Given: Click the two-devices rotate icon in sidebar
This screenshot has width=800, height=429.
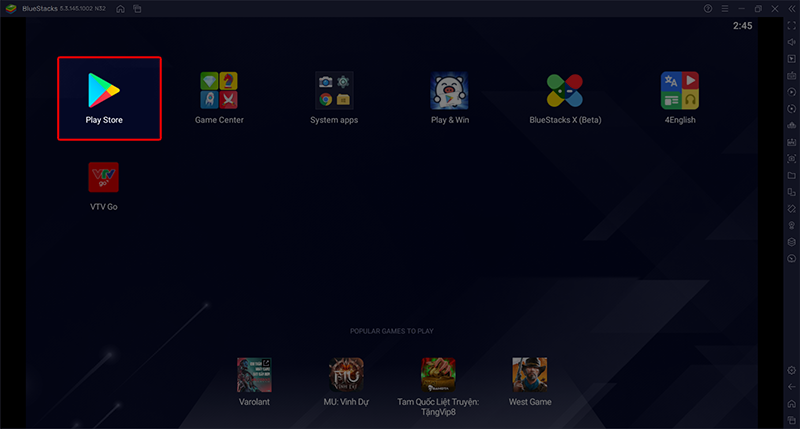Looking at the screenshot, I should tap(792, 192).
